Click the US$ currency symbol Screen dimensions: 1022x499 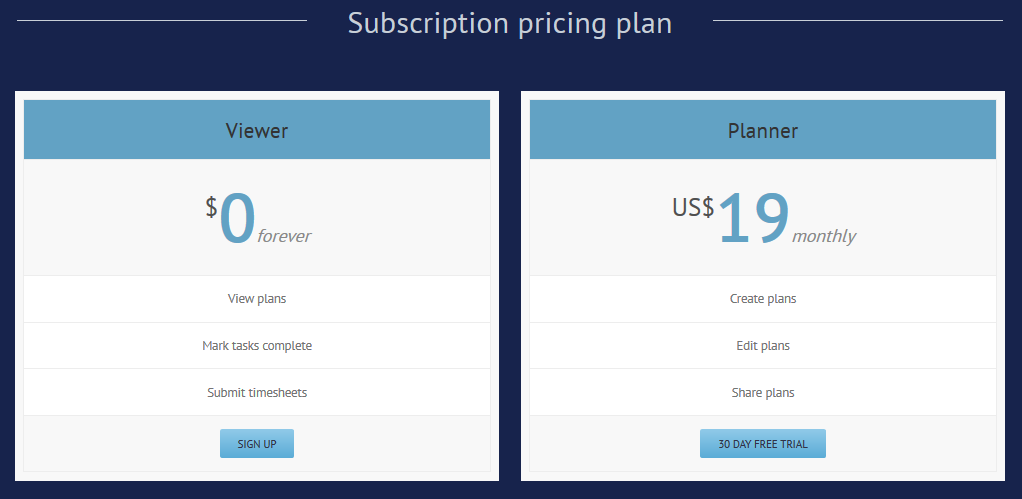(x=694, y=207)
